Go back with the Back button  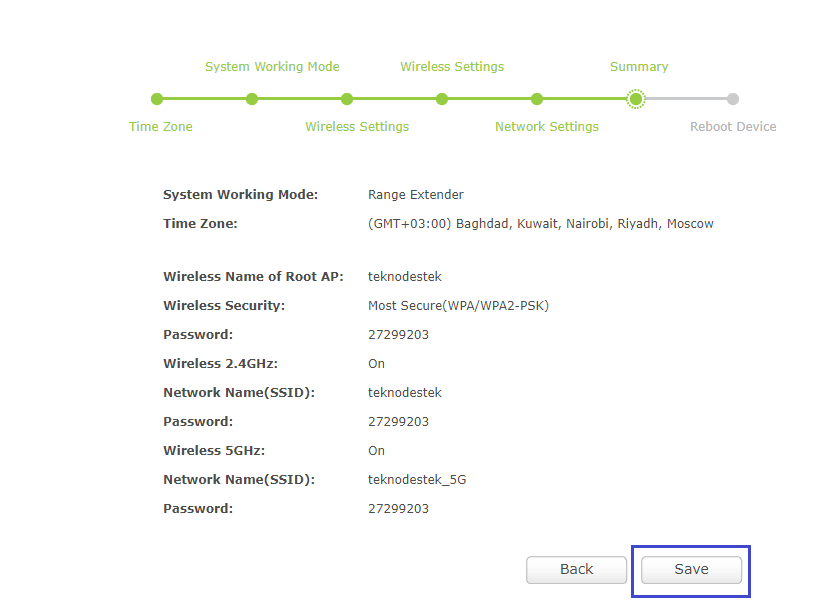[x=576, y=569]
